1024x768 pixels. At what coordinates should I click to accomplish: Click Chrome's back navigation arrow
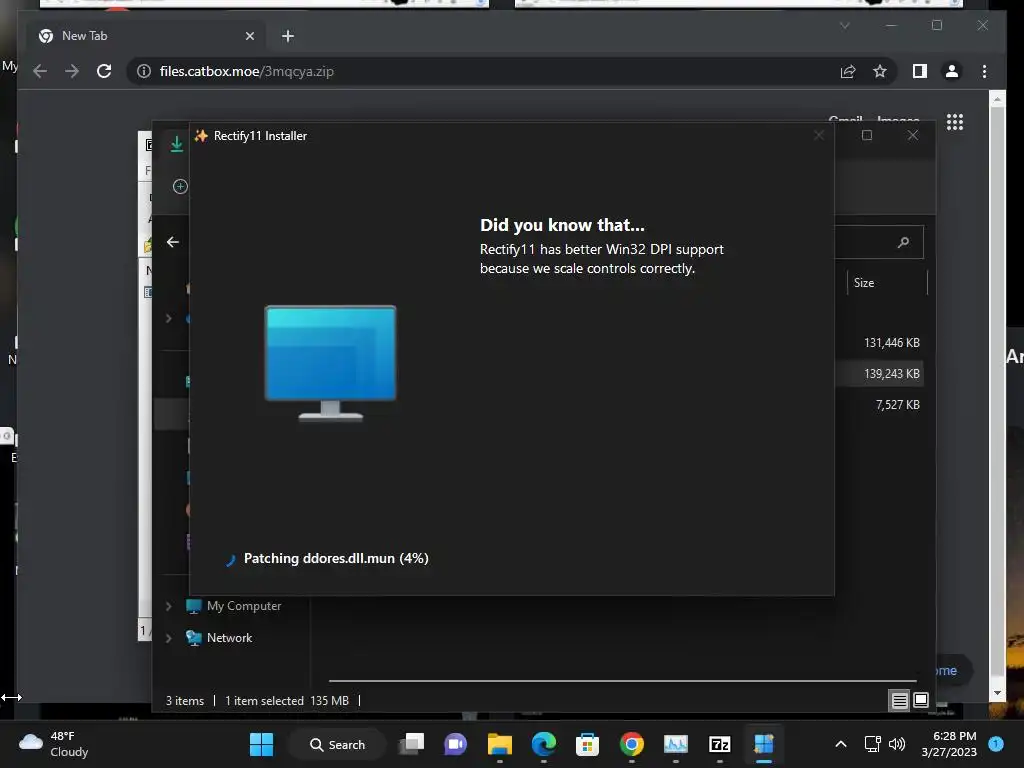[40, 71]
